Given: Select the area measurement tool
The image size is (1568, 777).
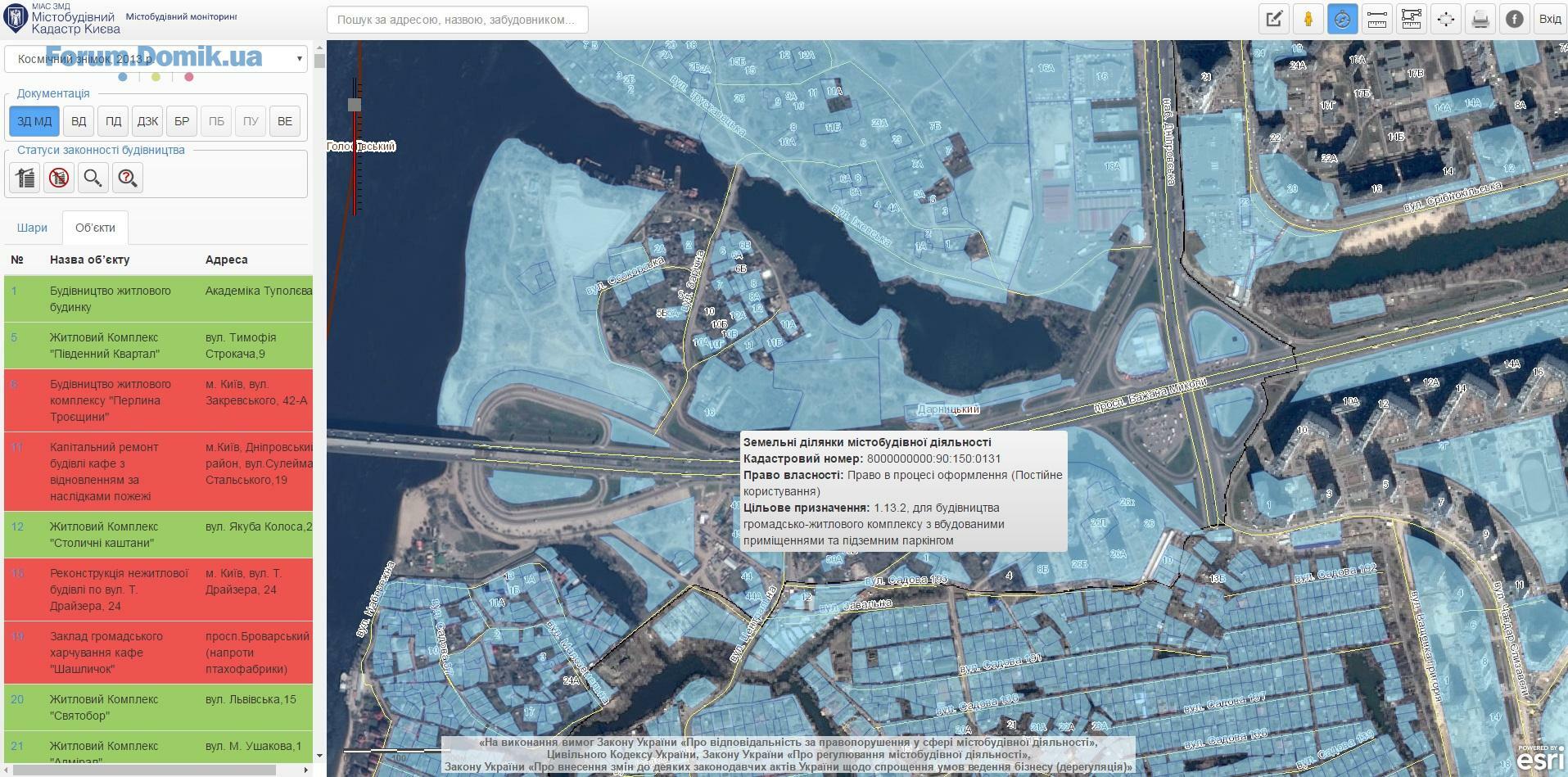Looking at the screenshot, I should click(x=1411, y=19).
